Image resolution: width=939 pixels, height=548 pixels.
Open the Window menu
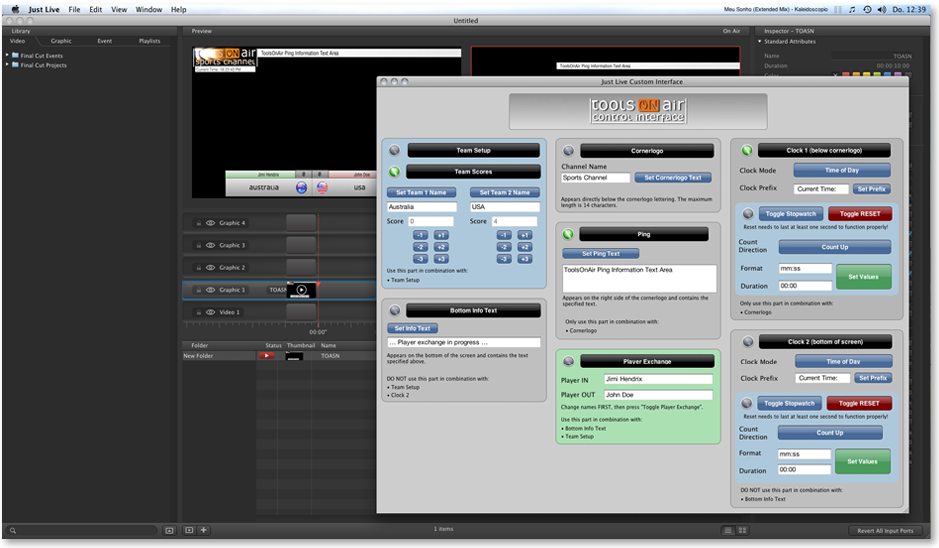pyautogui.click(x=149, y=10)
